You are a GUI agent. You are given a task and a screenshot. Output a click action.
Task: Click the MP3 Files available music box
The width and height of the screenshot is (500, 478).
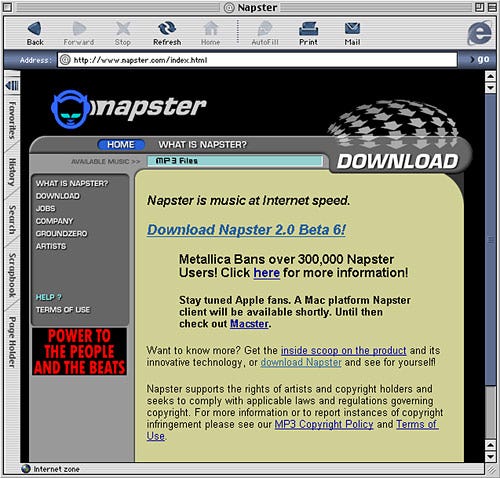click(235, 161)
